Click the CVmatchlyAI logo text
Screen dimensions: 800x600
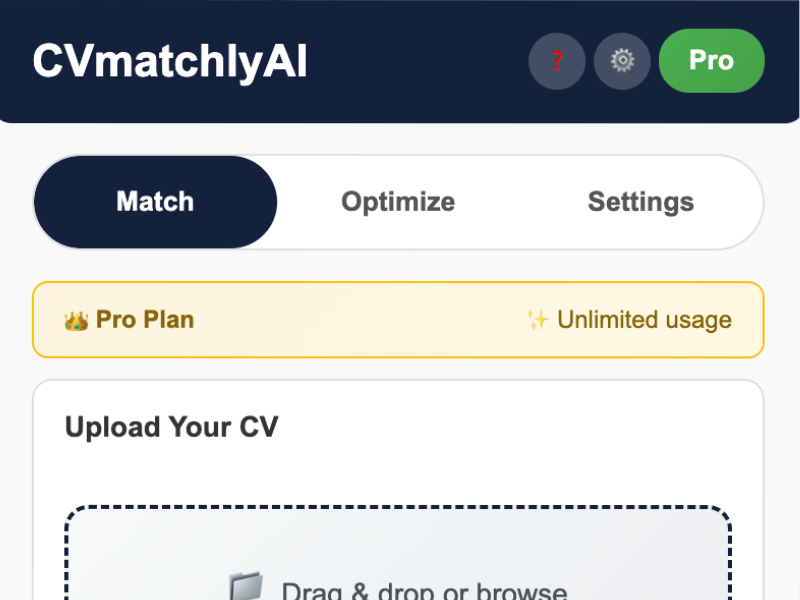(172, 59)
